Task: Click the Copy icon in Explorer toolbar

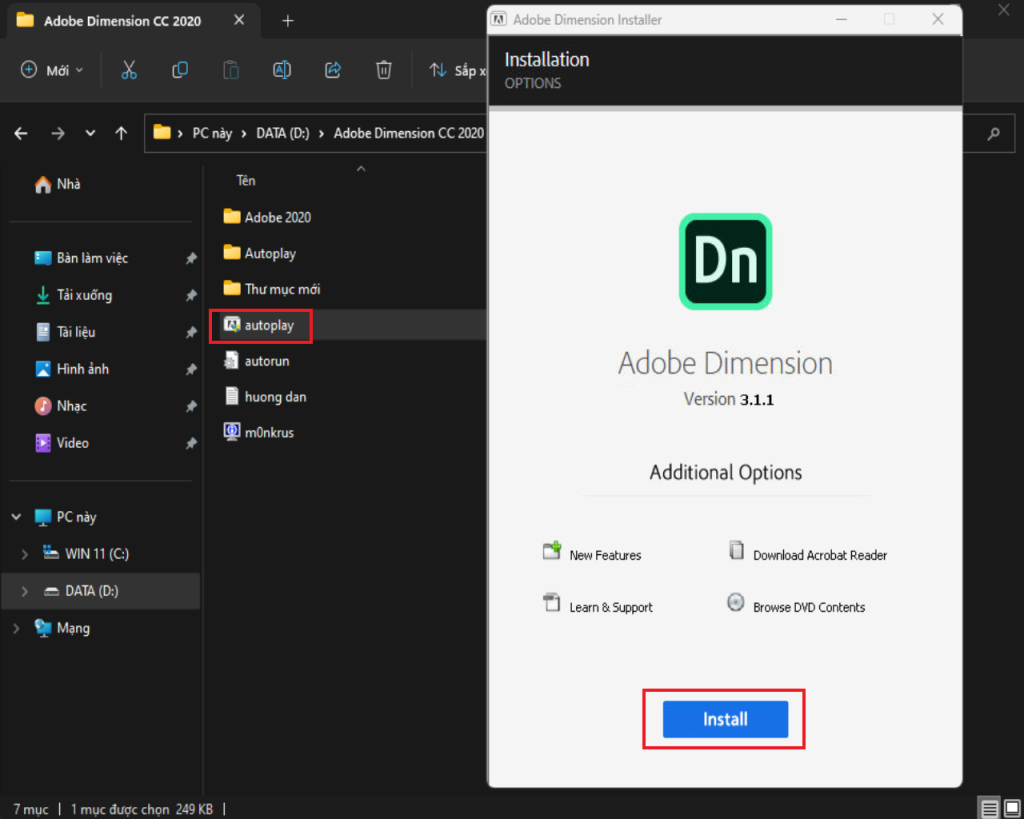Action: pos(180,70)
